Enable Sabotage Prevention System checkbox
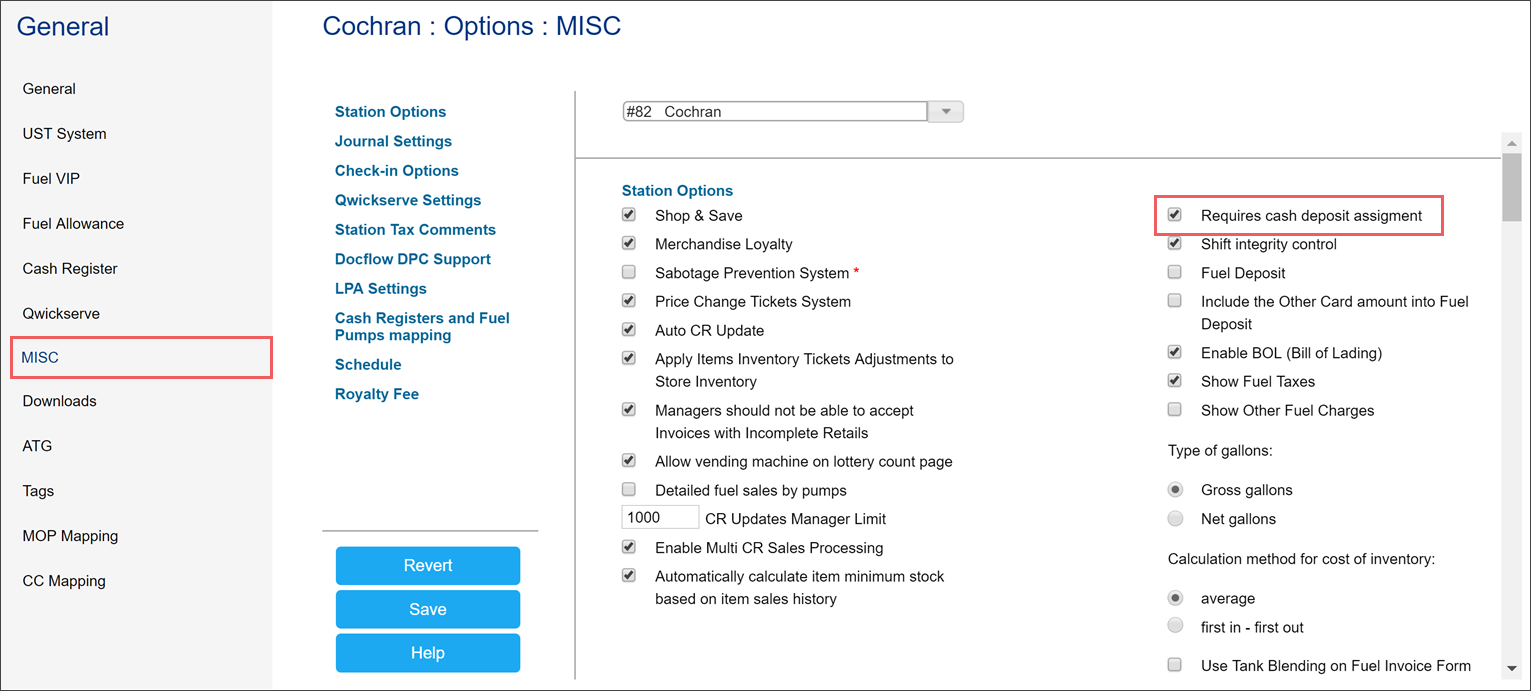 tap(629, 272)
